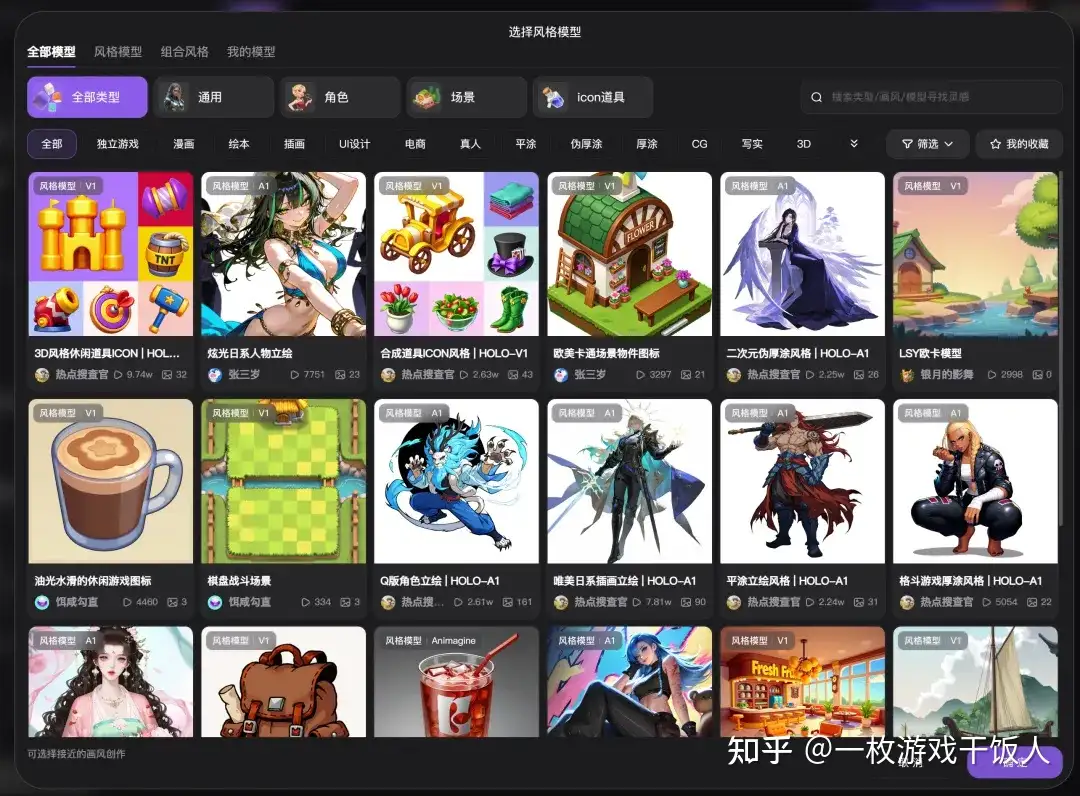
Task: Open 平涂立绘风格 model thumbnail
Action: 802,481
